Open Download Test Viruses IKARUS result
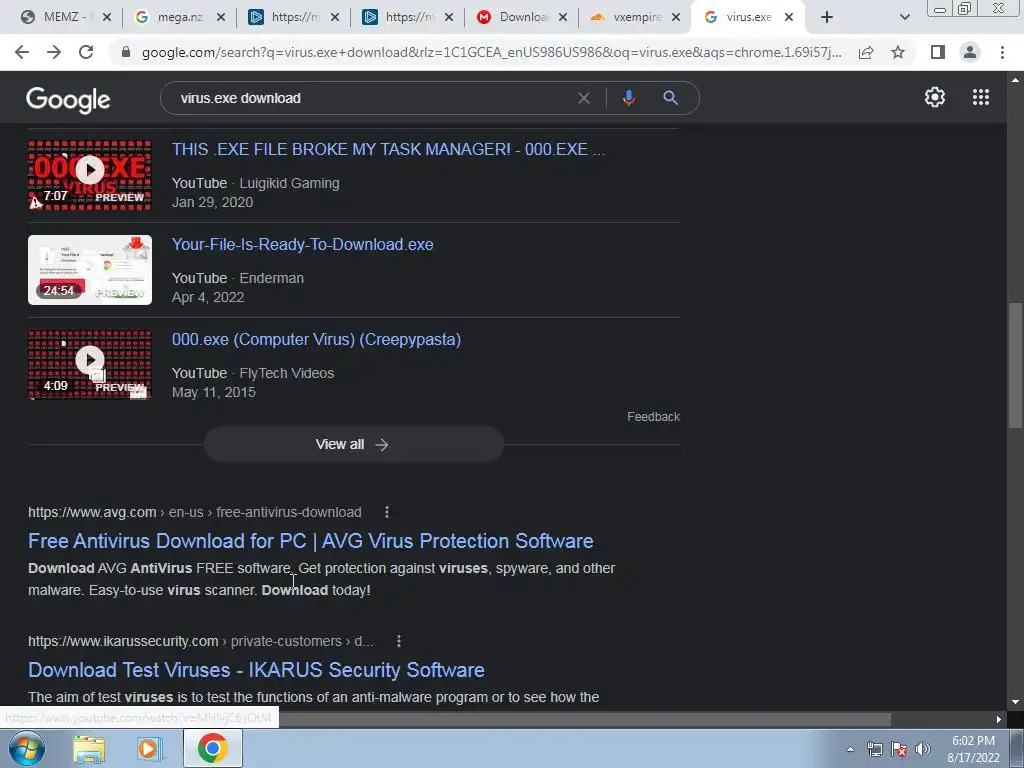The height and width of the screenshot is (768, 1024). (256, 670)
